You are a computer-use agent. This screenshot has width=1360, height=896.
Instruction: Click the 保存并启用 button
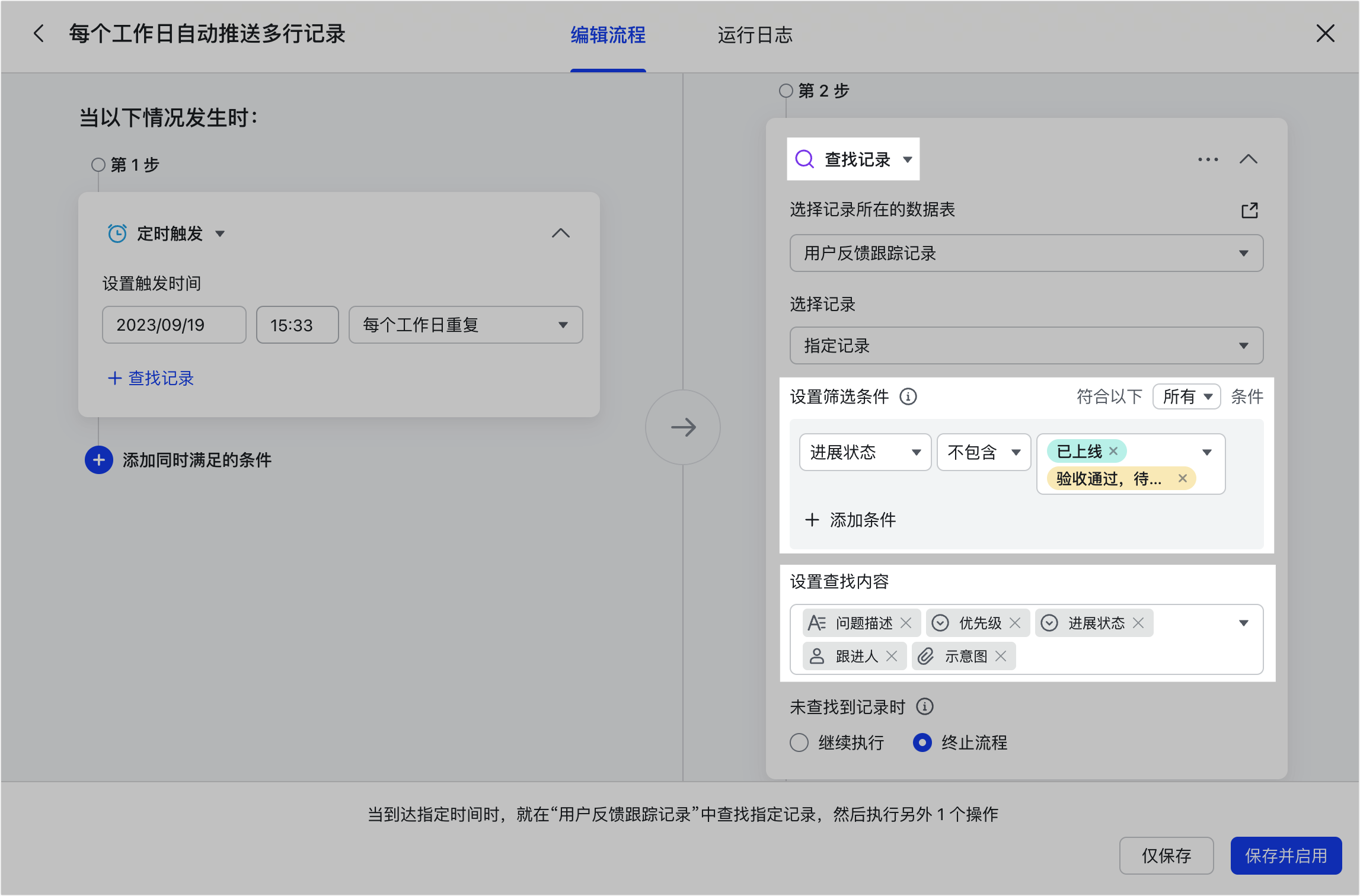(x=1286, y=856)
